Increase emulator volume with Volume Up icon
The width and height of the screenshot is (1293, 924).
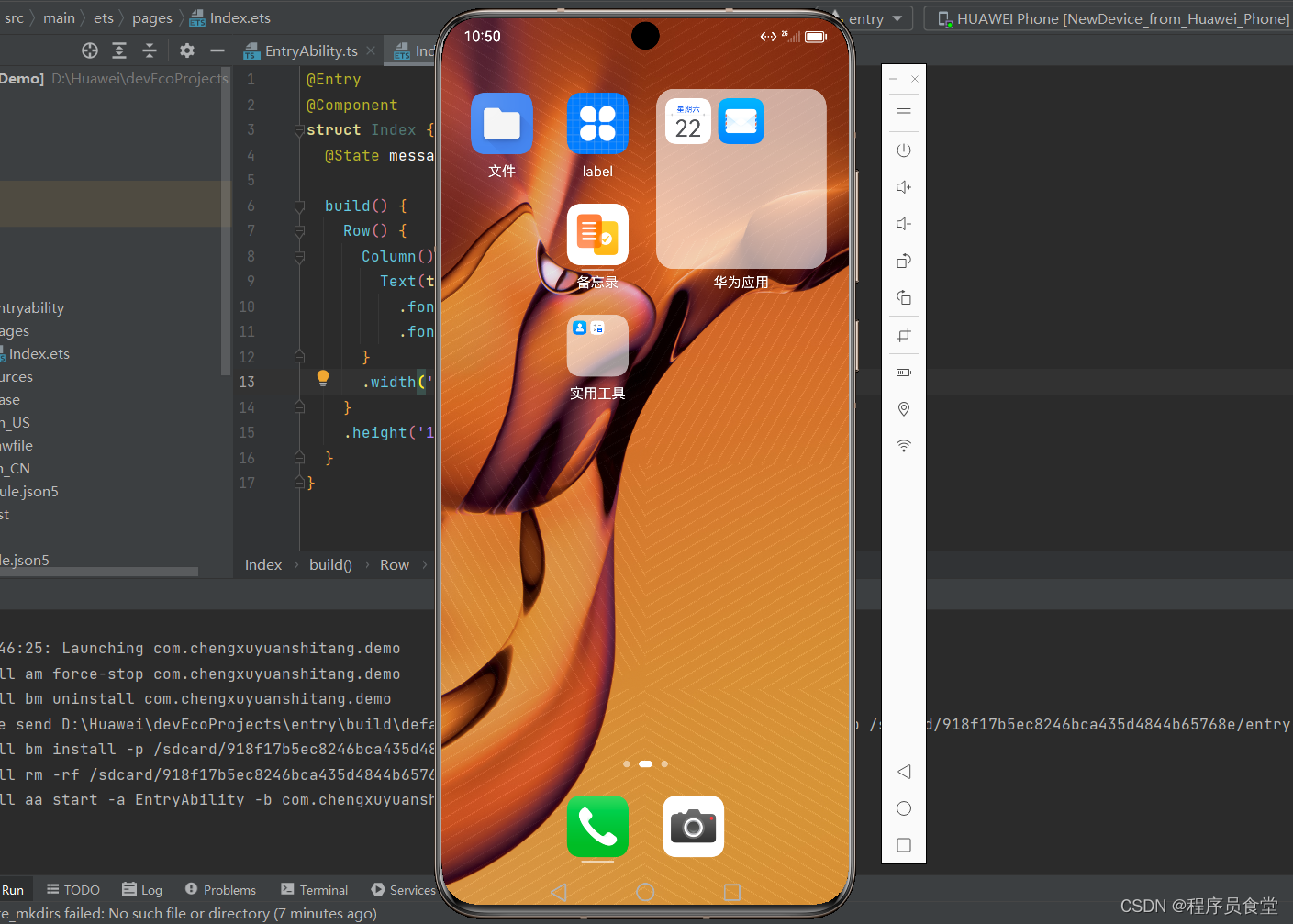tap(904, 186)
